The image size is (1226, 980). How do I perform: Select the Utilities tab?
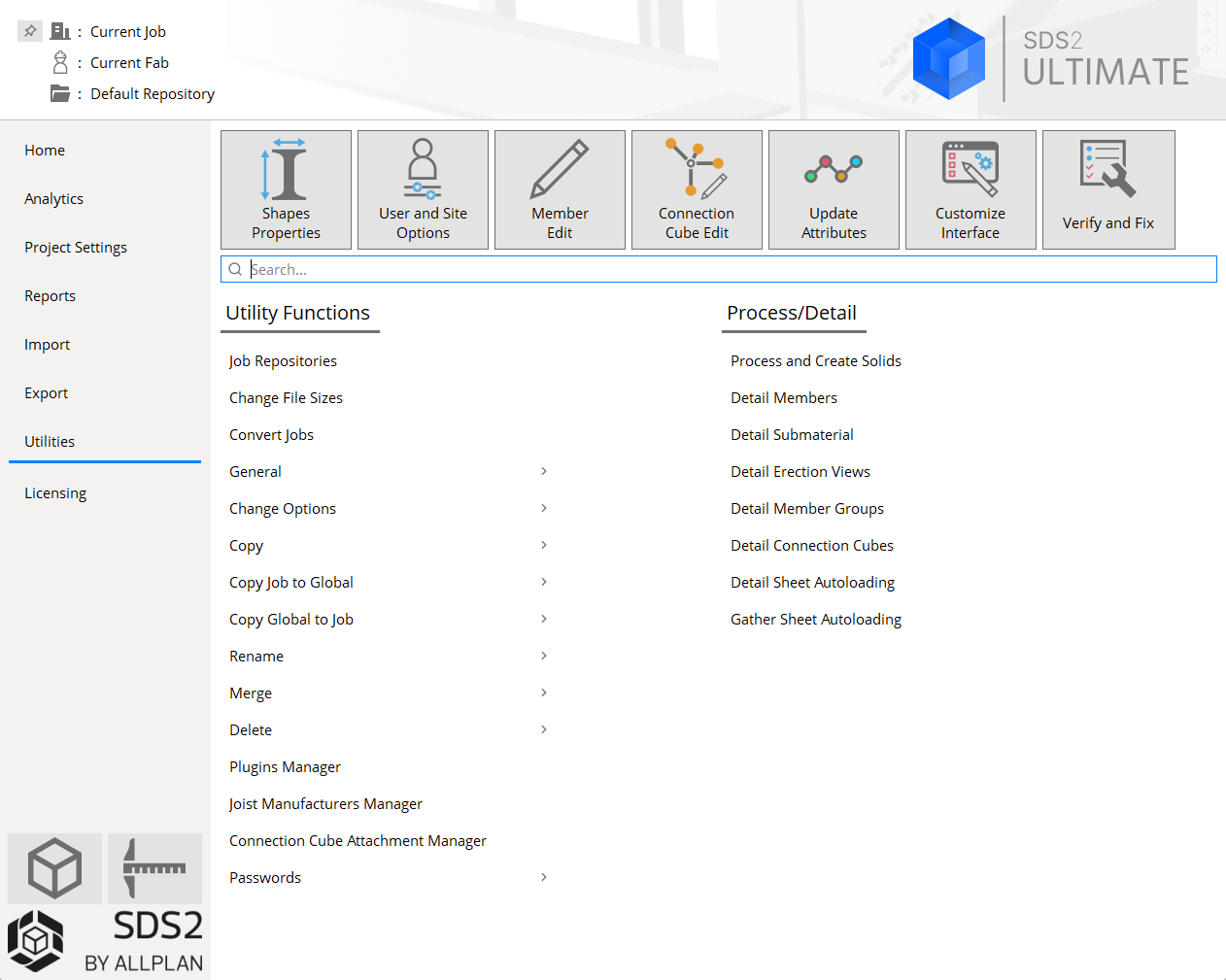click(x=50, y=441)
